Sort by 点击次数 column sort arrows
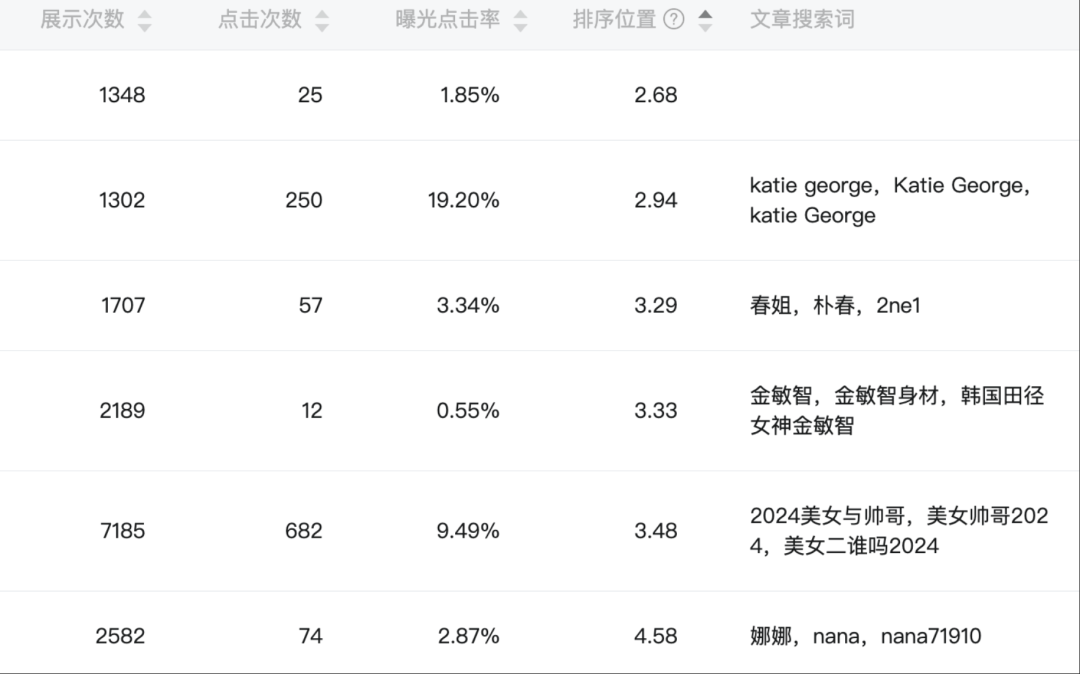This screenshot has width=1080, height=674. click(322, 21)
